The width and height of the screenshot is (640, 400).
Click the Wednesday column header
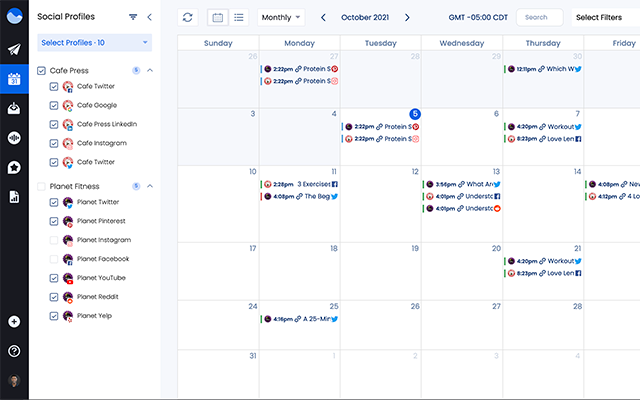pyautogui.click(x=462, y=43)
